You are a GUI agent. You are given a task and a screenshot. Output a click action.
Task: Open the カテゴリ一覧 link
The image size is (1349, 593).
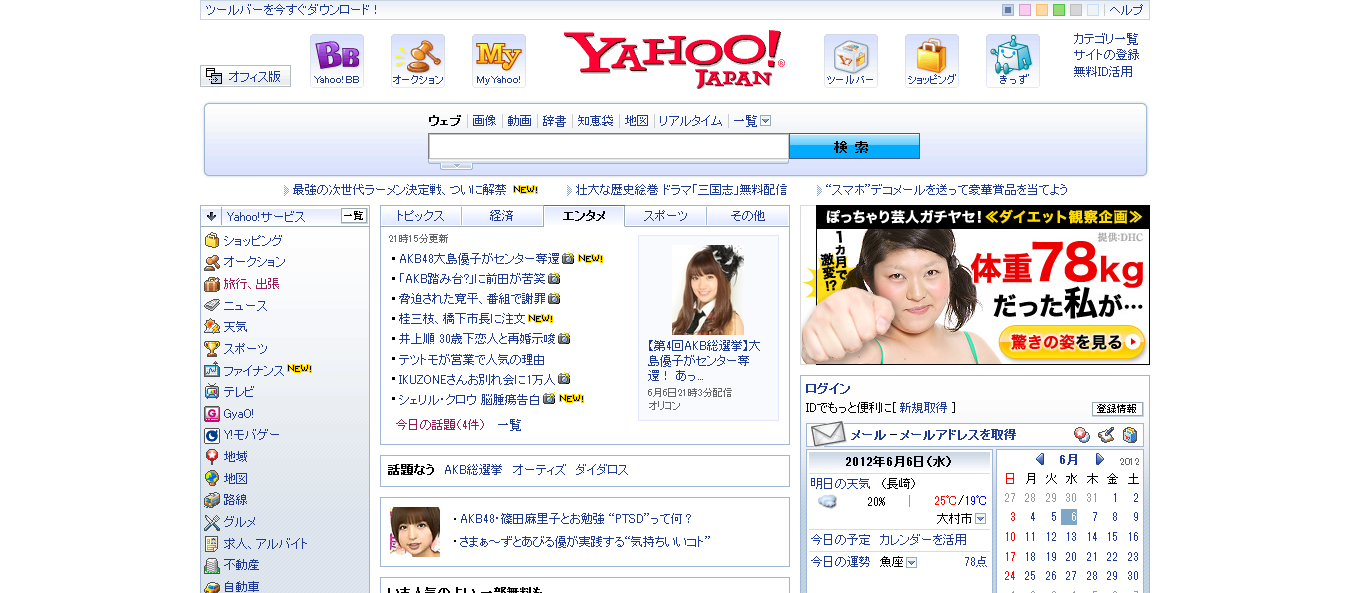tap(1106, 39)
